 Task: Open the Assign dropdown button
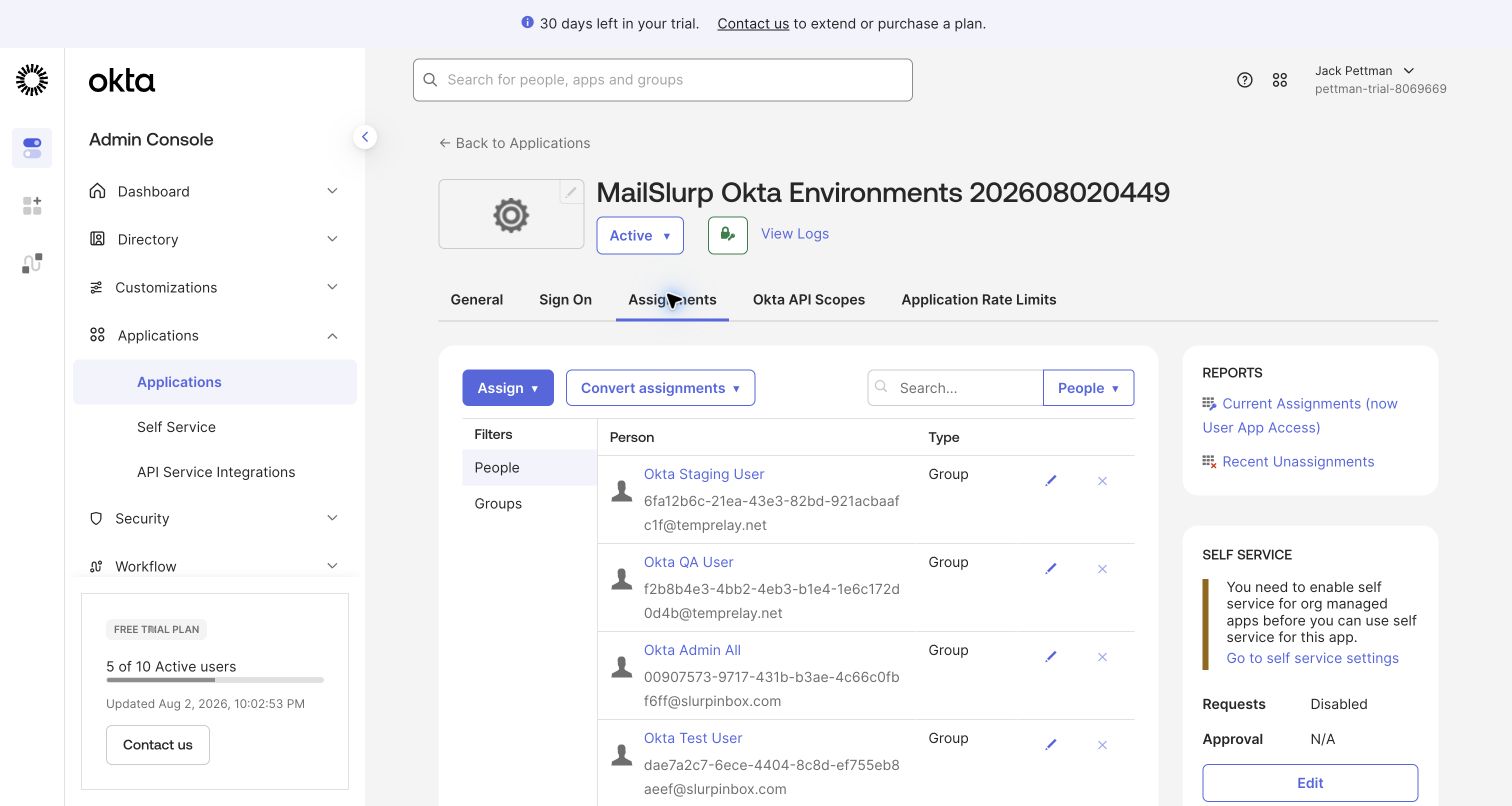coord(508,388)
